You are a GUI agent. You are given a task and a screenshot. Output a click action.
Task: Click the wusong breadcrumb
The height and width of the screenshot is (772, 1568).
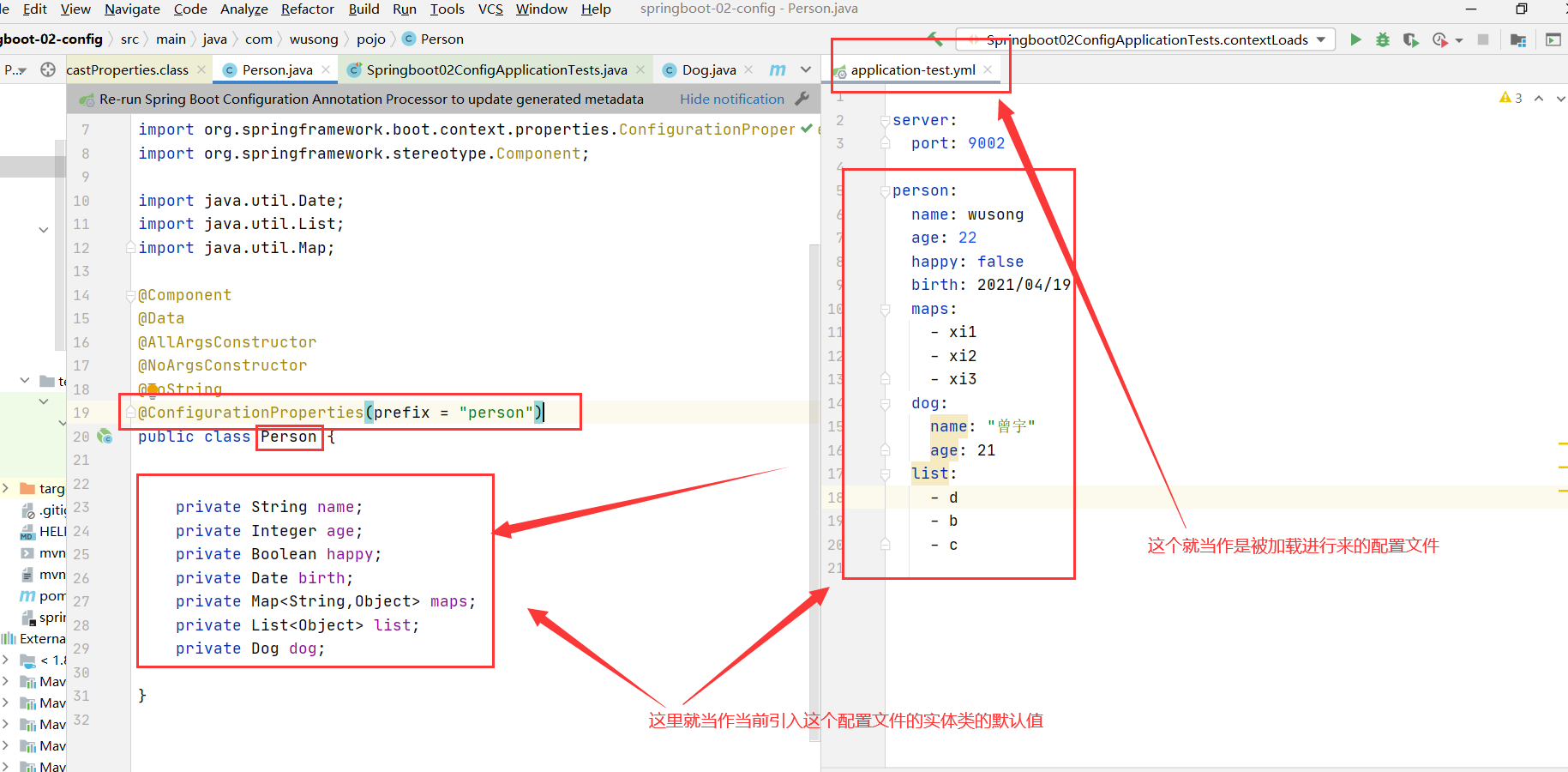click(x=314, y=39)
